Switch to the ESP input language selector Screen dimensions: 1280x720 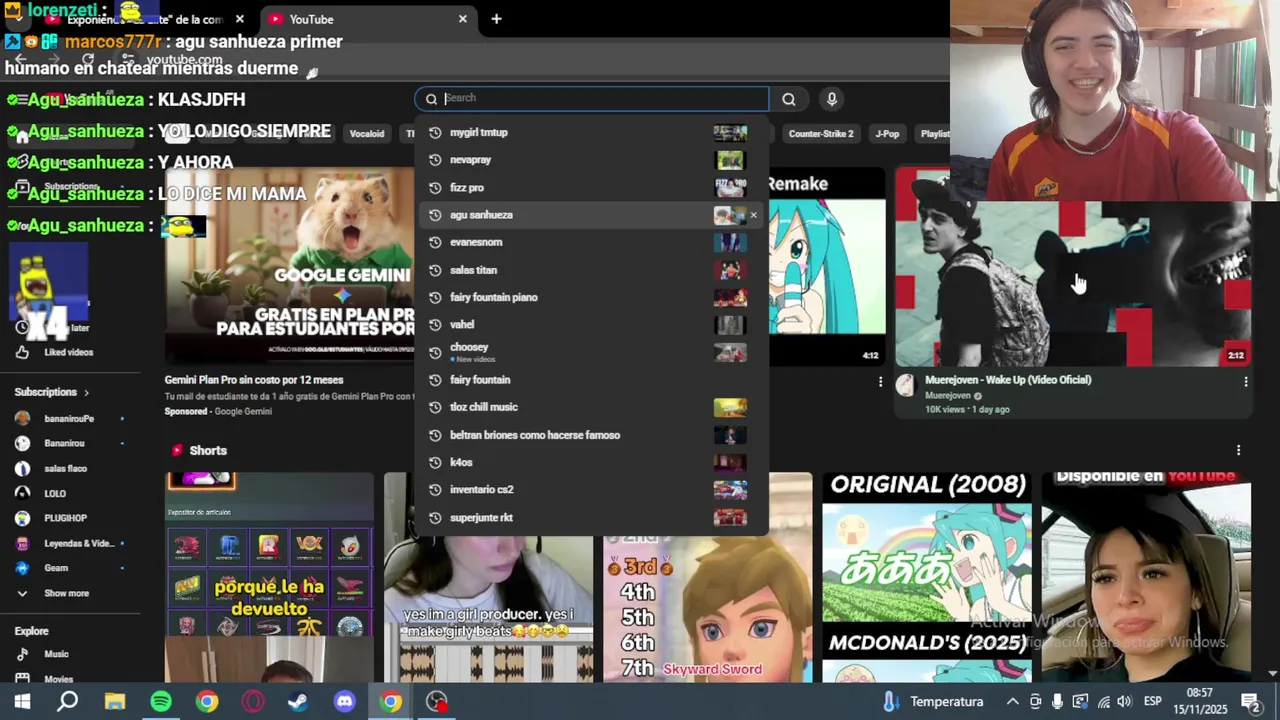(1152, 702)
